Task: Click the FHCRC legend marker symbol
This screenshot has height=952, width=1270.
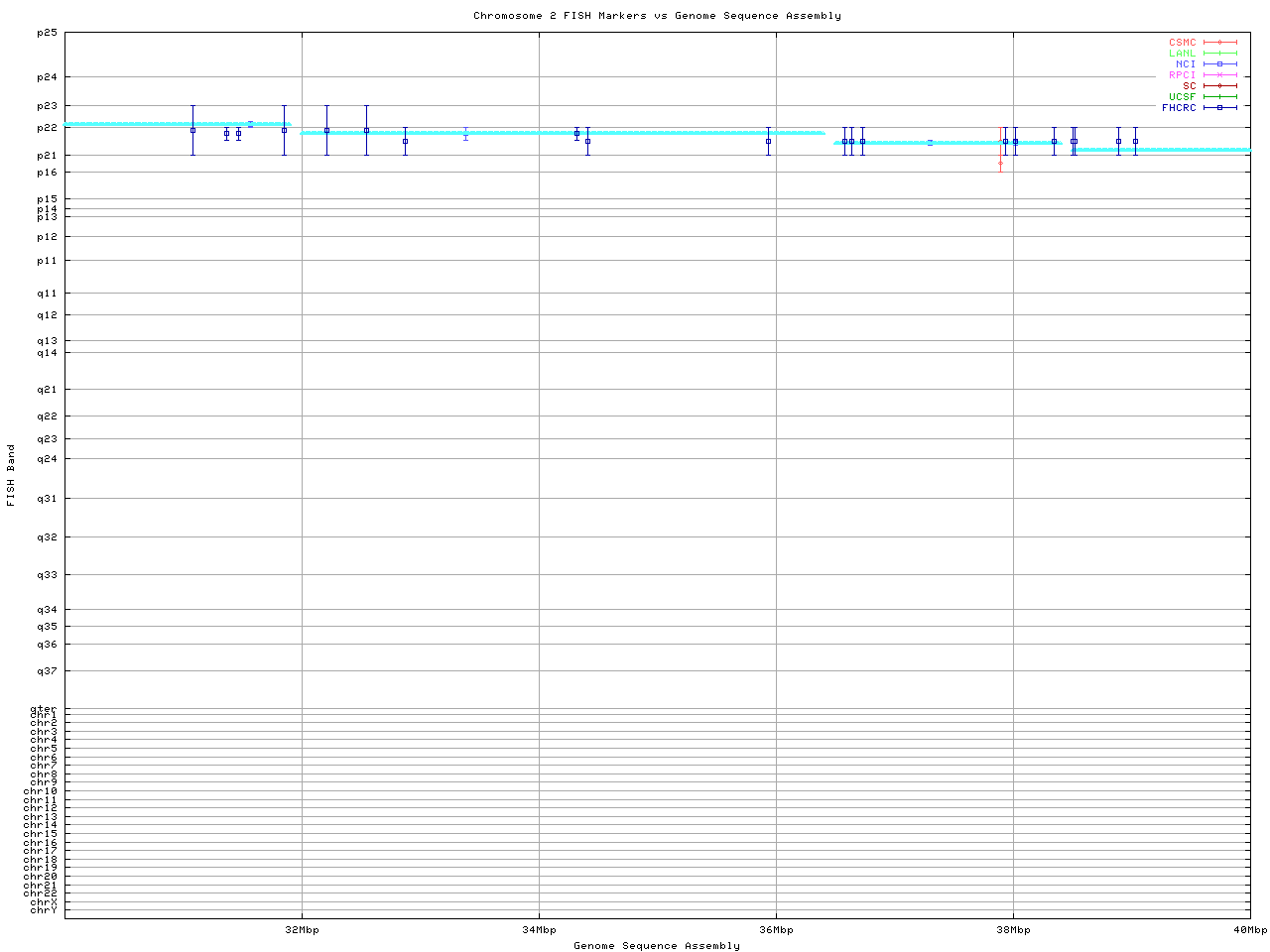Action: point(1219,108)
